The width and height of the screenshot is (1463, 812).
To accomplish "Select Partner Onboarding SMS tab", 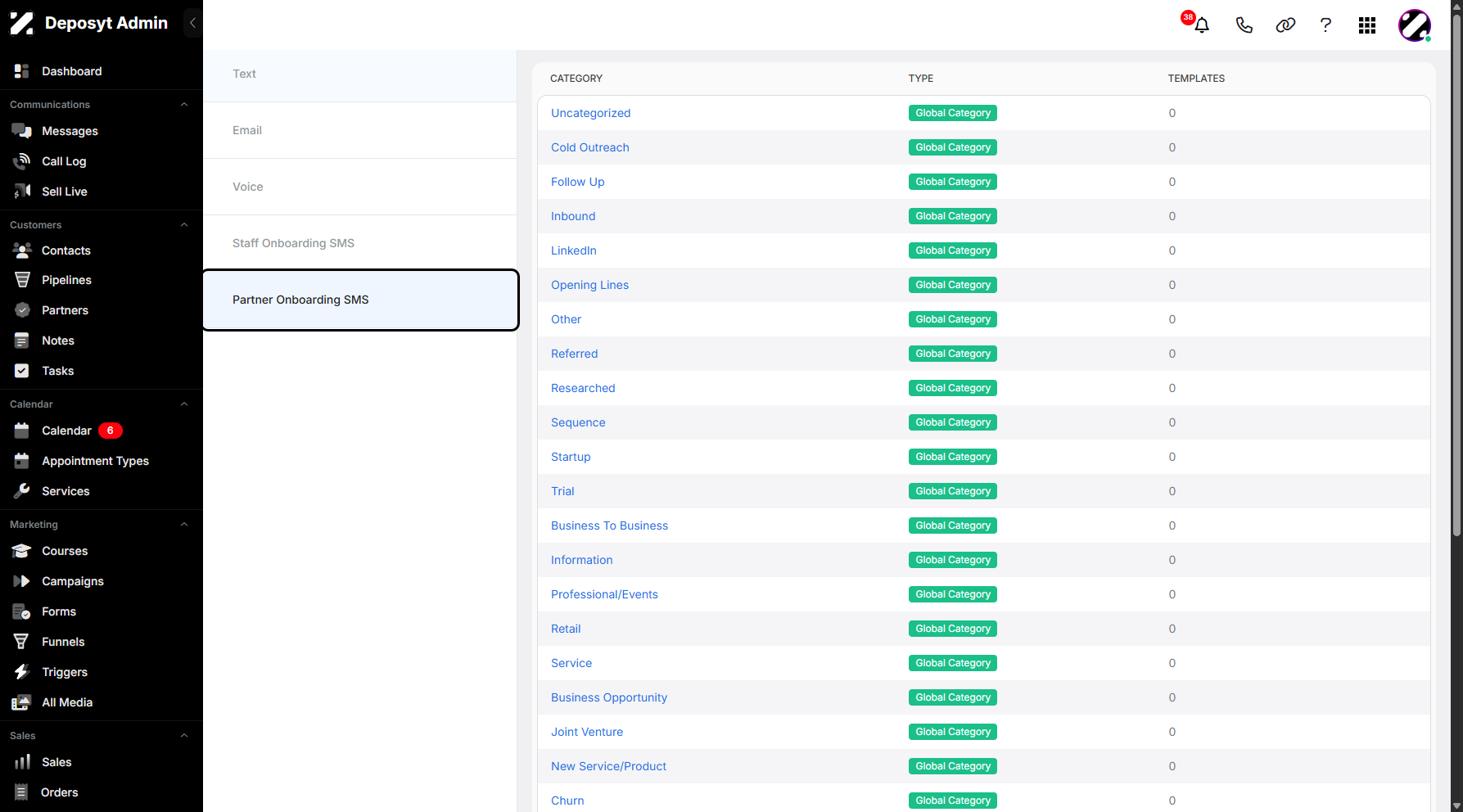I will (x=360, y=300).
